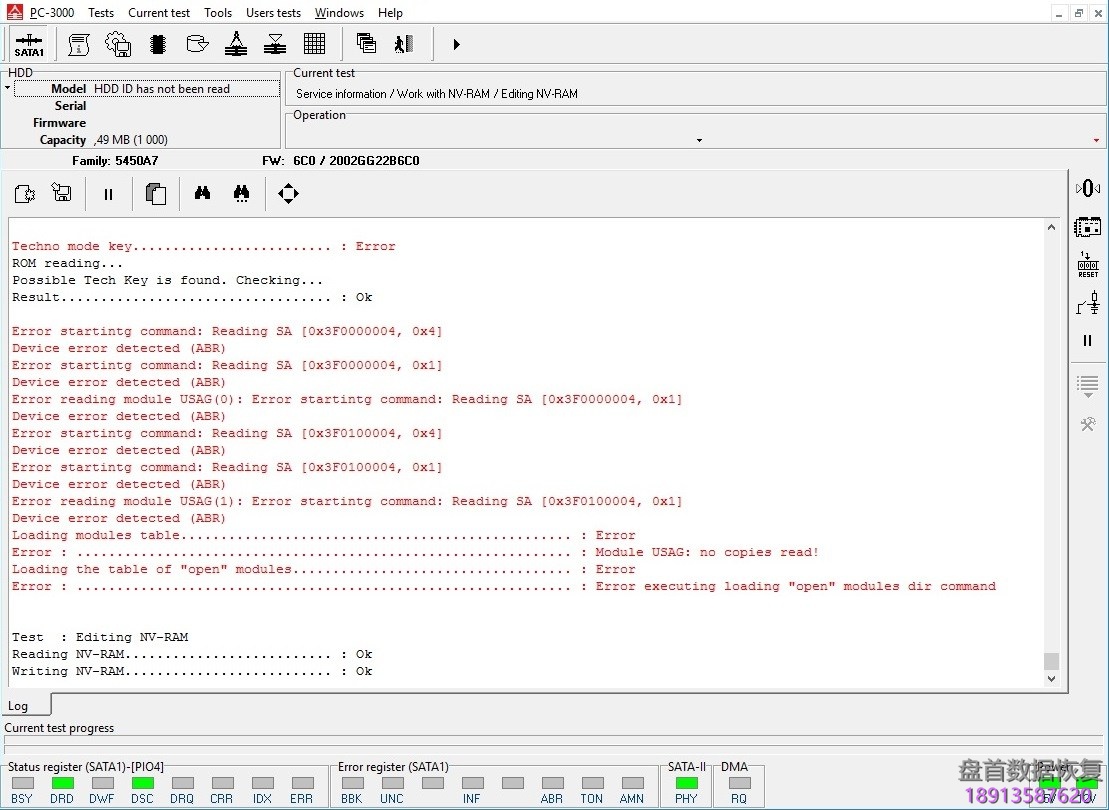1109x810 pixels.
Task: Click the log scrollbar down arrow
Action: (1051, 679)
